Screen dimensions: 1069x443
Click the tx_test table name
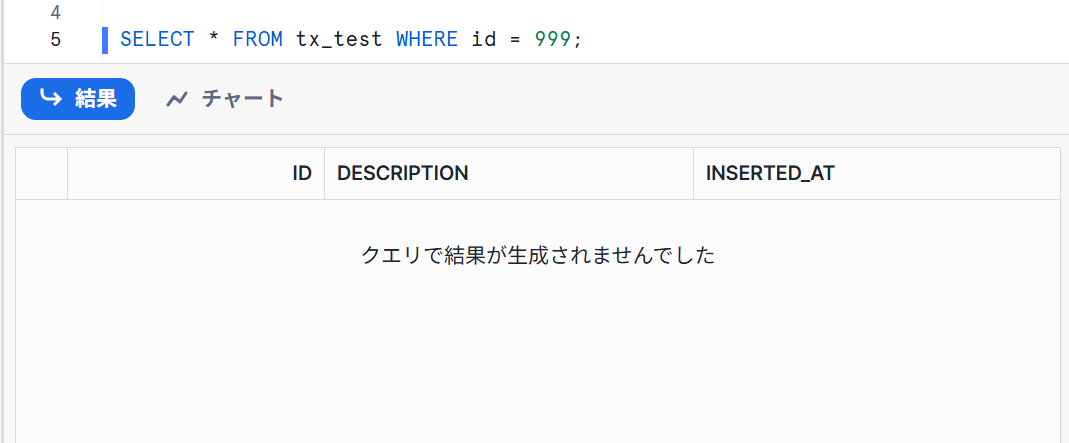(x=340, y=40)
